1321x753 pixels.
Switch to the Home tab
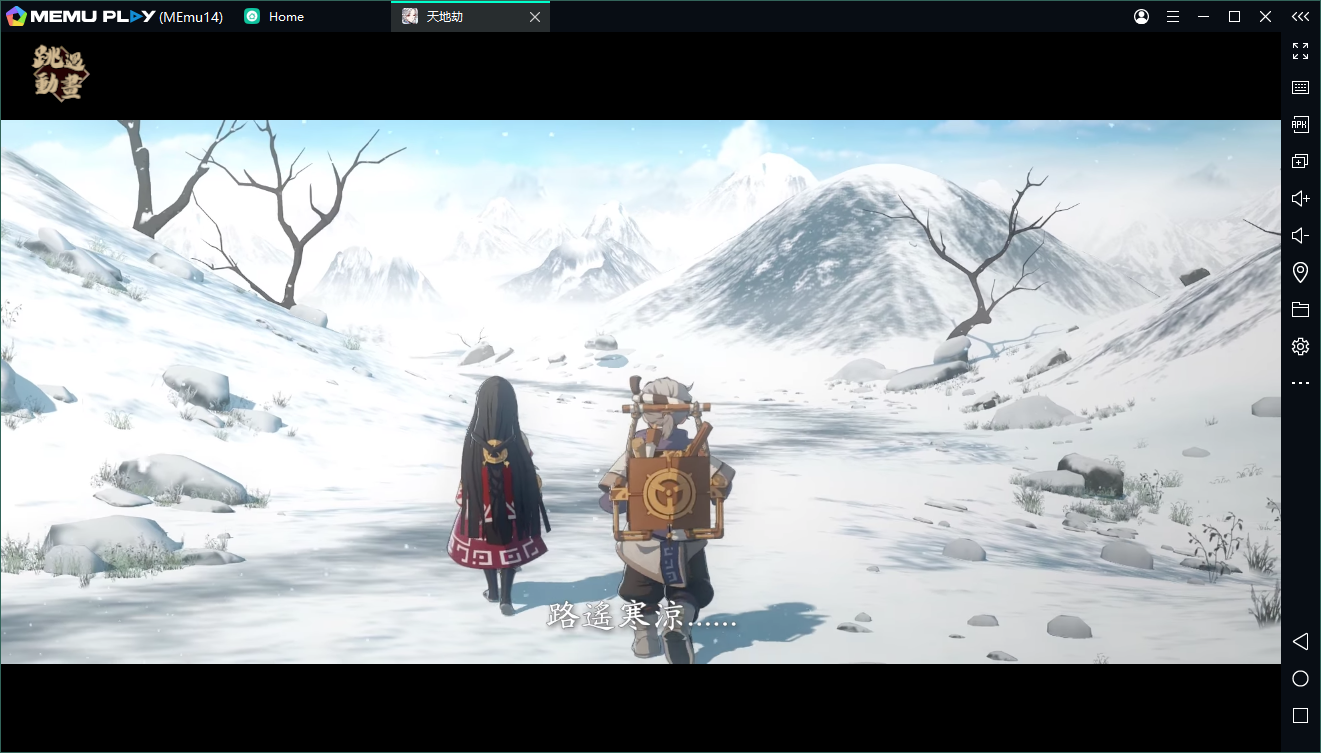pyautogui.click(x=285, y=17)
